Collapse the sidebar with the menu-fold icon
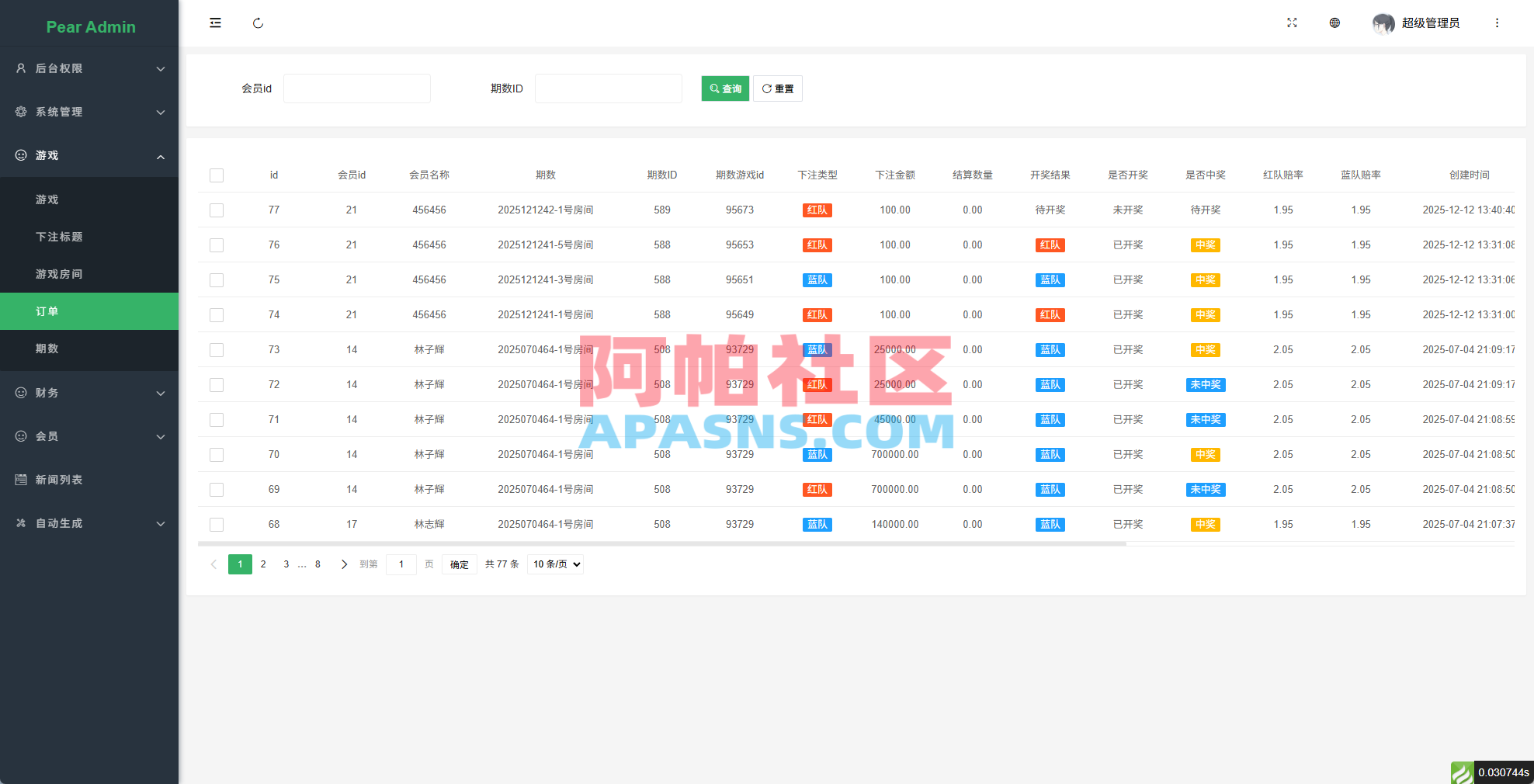 [x=215, y=23]
